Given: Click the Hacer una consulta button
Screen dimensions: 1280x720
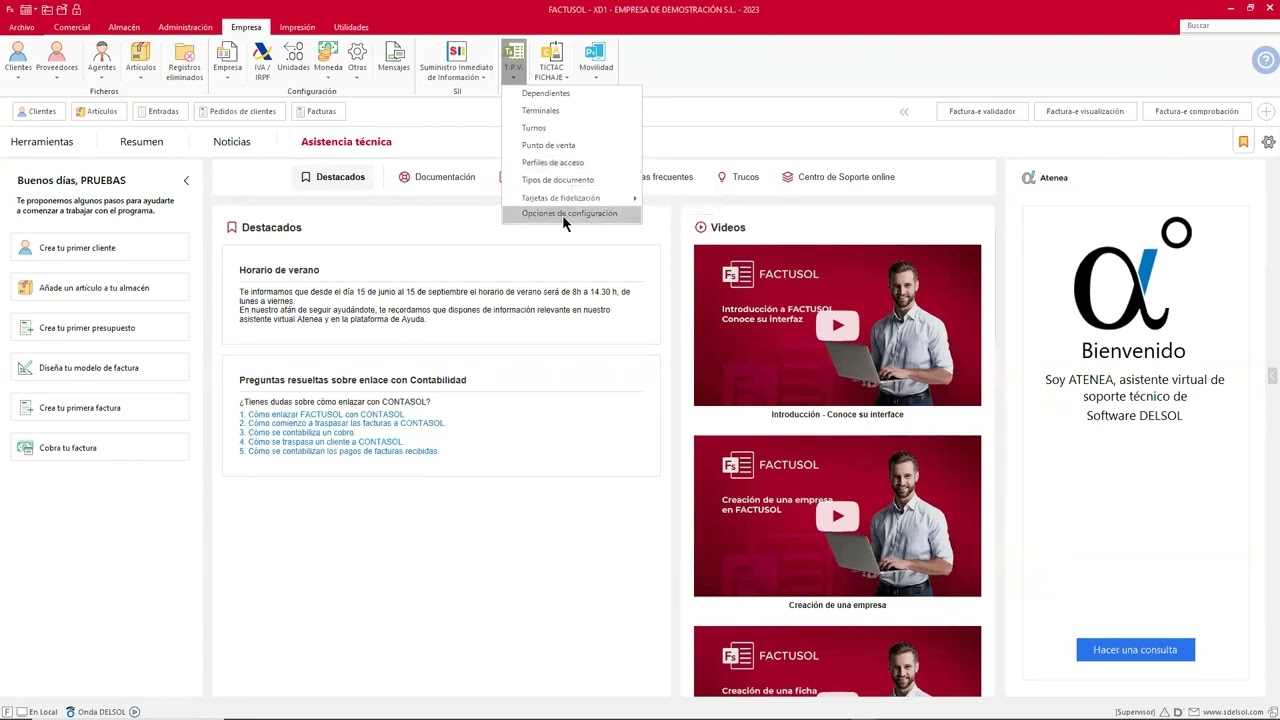Looking at the screenshot, I should (x=1135, y=650).
